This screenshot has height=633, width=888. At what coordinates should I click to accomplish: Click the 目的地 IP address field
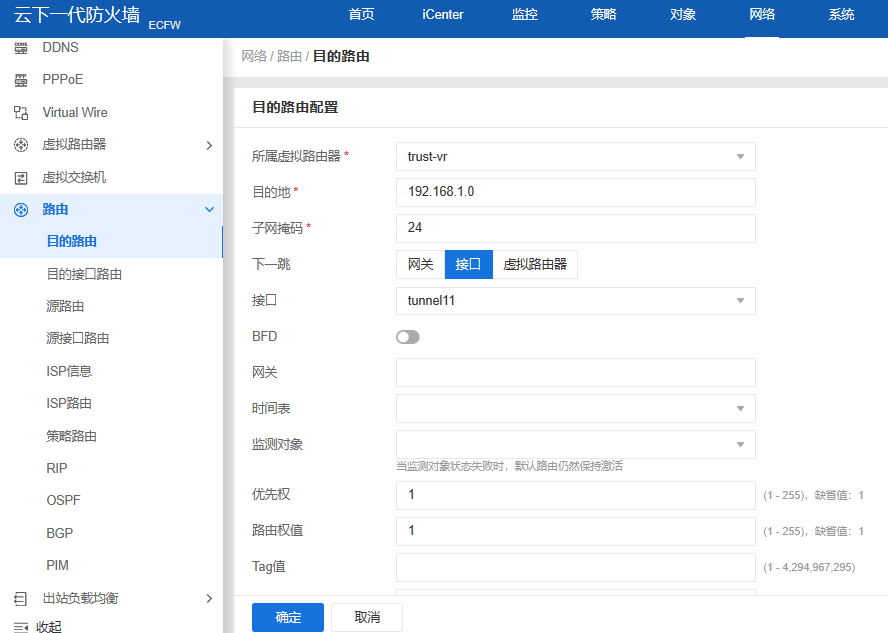[x=575, y=192]
